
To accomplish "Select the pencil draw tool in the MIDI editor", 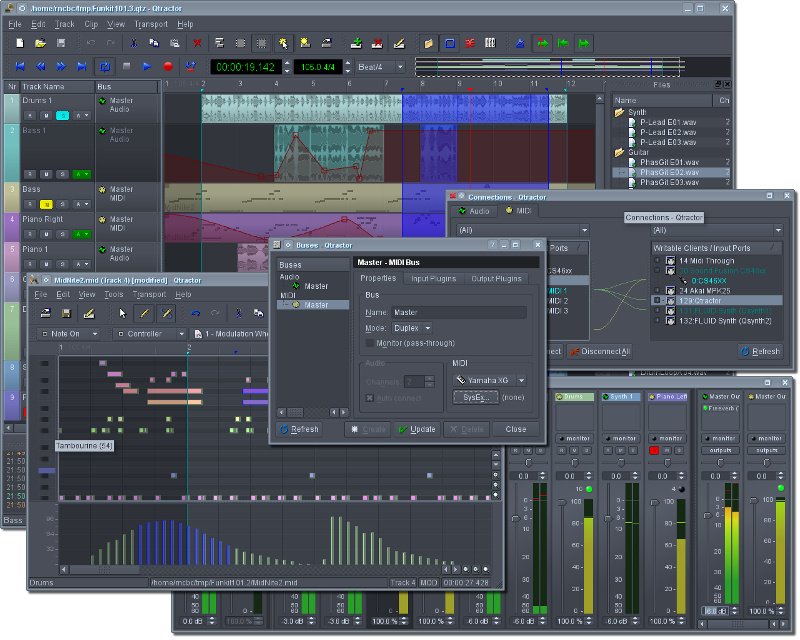I will click(x=145, y=315).
